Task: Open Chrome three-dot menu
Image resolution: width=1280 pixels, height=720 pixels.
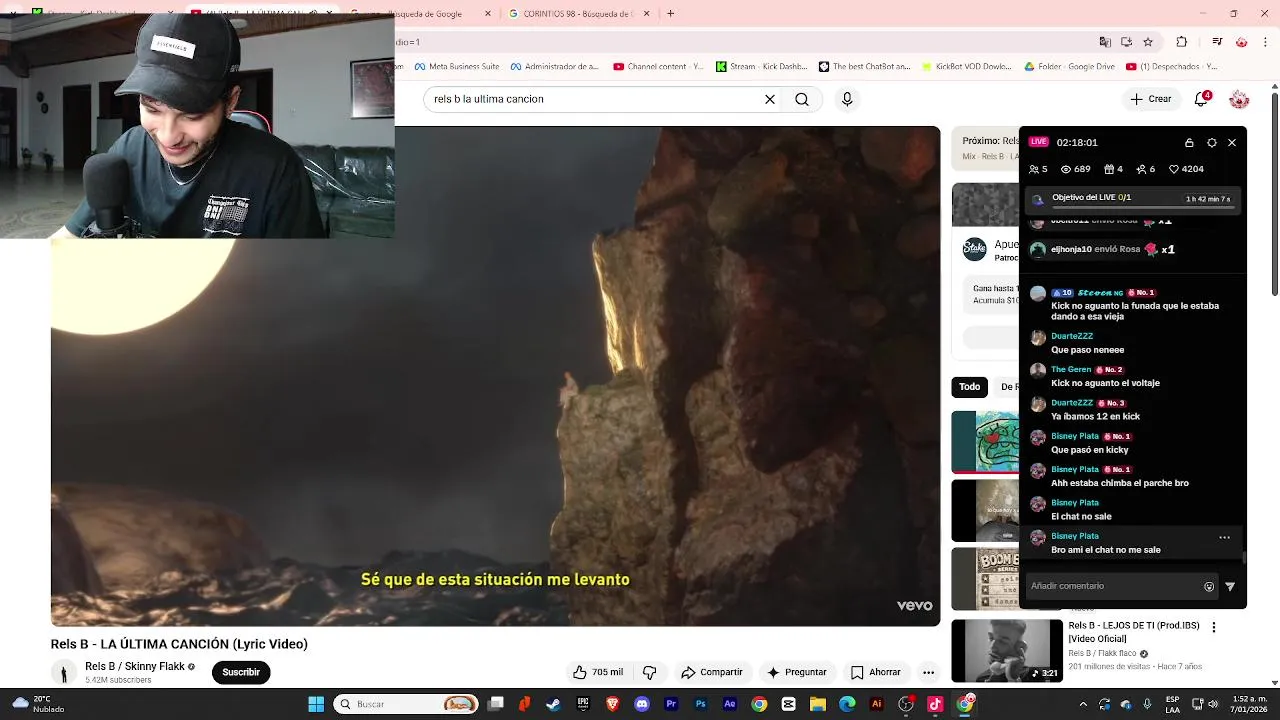Action: click(1265, 42)
